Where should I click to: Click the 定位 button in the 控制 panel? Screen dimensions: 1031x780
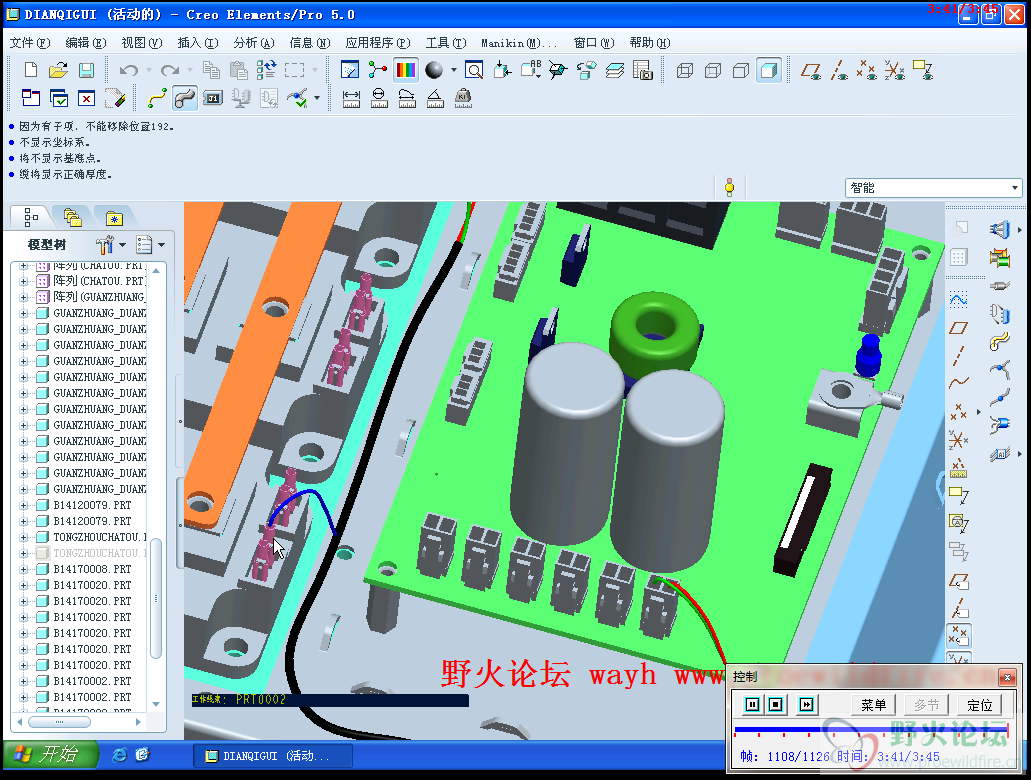(980, 705)
